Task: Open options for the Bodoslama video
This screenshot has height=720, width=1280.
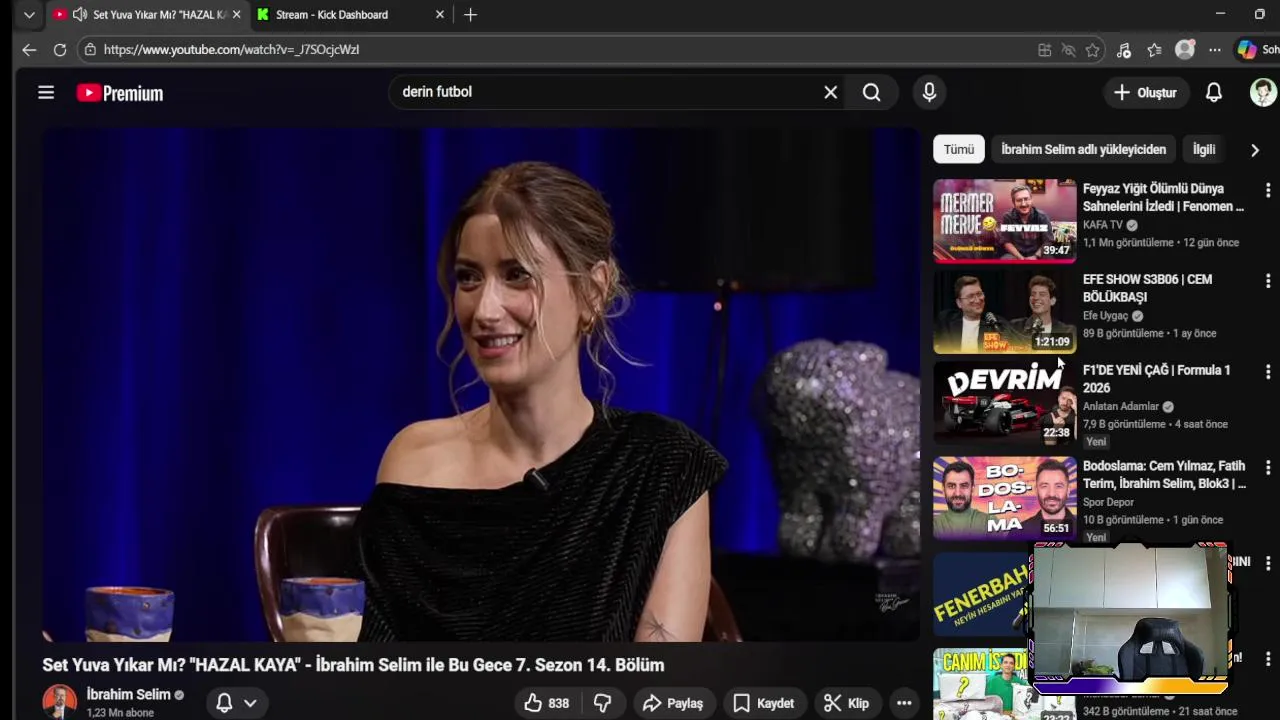Action: point(1267,468)
